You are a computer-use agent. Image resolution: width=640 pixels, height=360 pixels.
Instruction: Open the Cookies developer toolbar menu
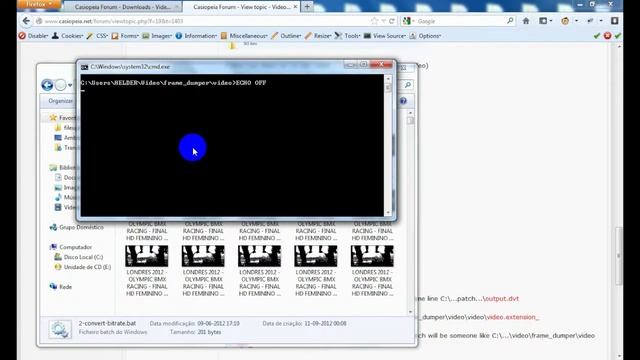[x=68, y=36]
